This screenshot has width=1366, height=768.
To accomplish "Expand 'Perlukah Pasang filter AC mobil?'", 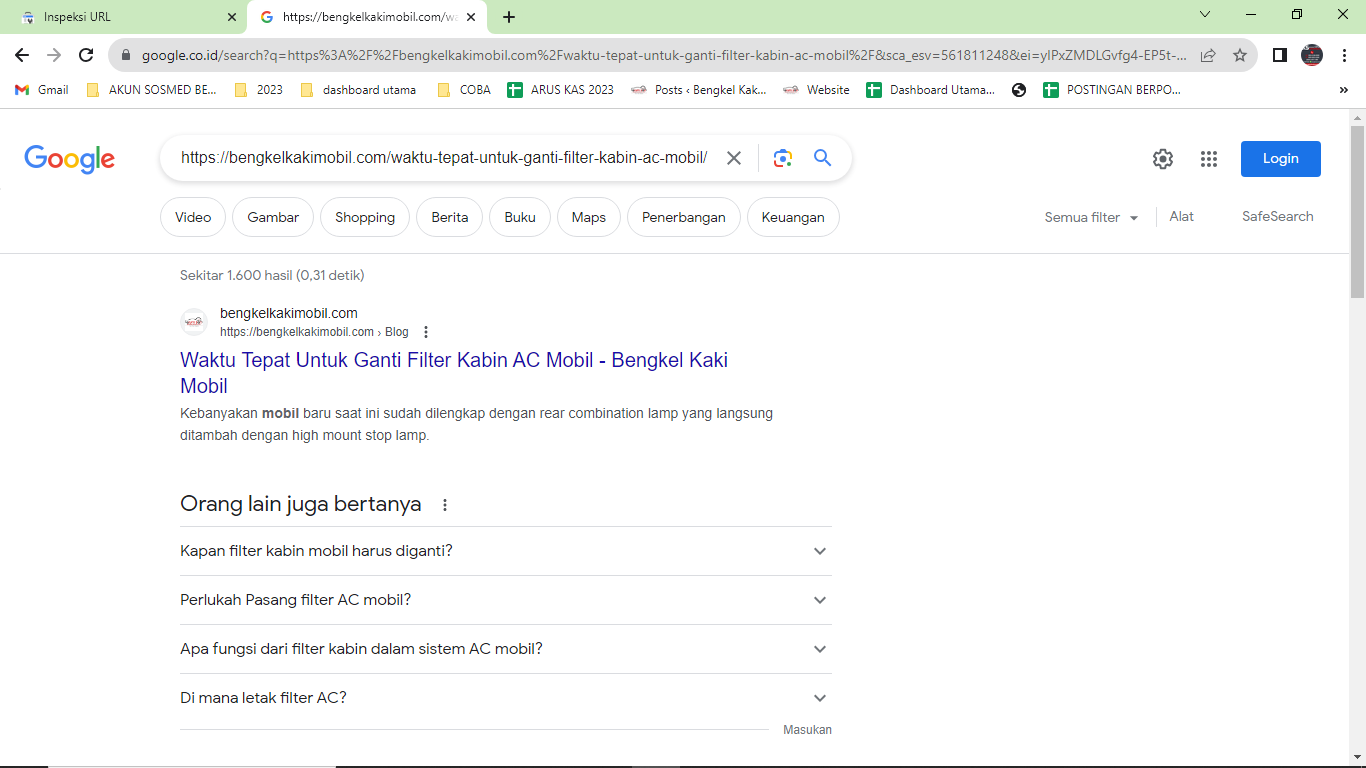I will click(506, 600).
